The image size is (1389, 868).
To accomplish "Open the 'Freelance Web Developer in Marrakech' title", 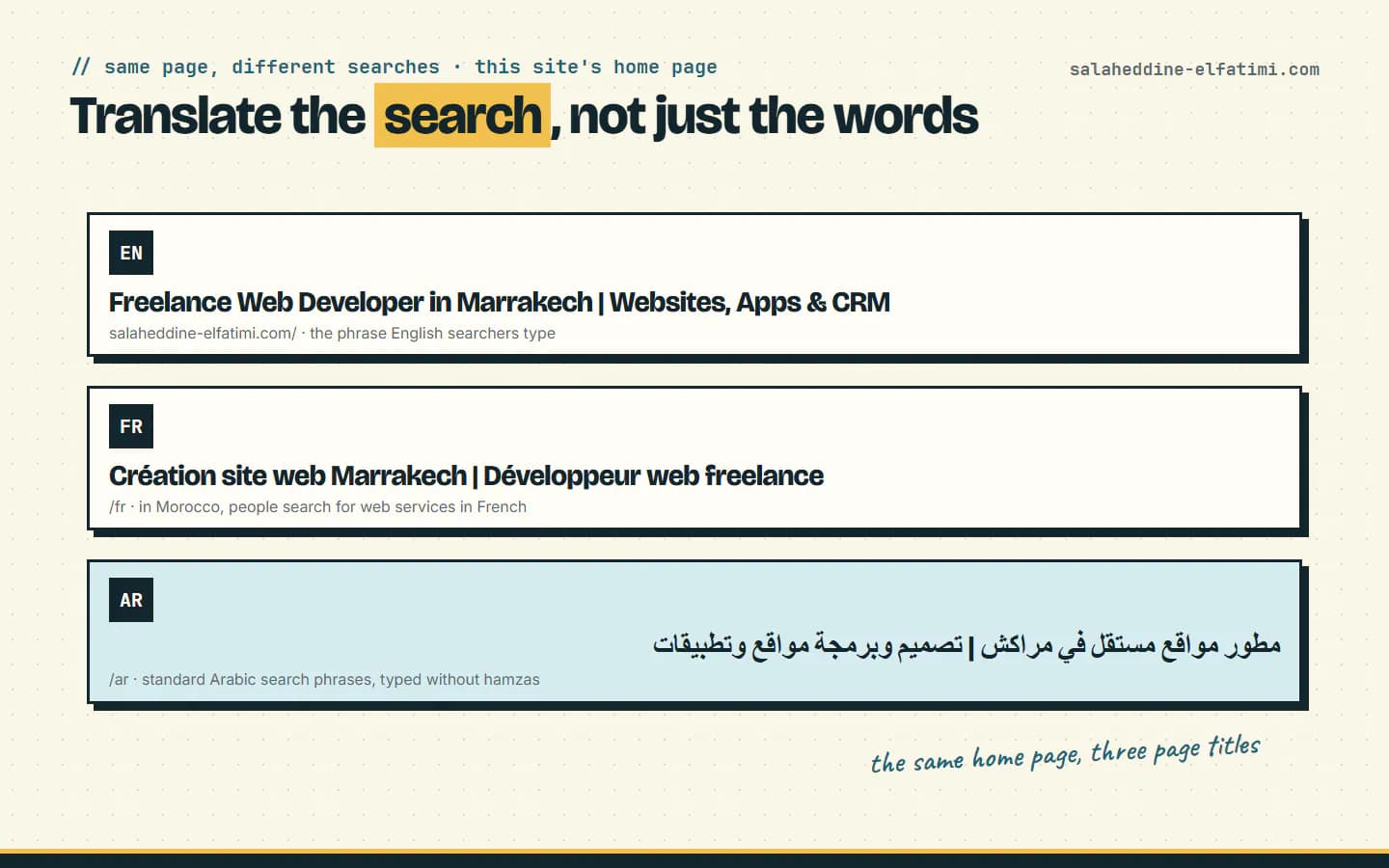I will (499, 302).
